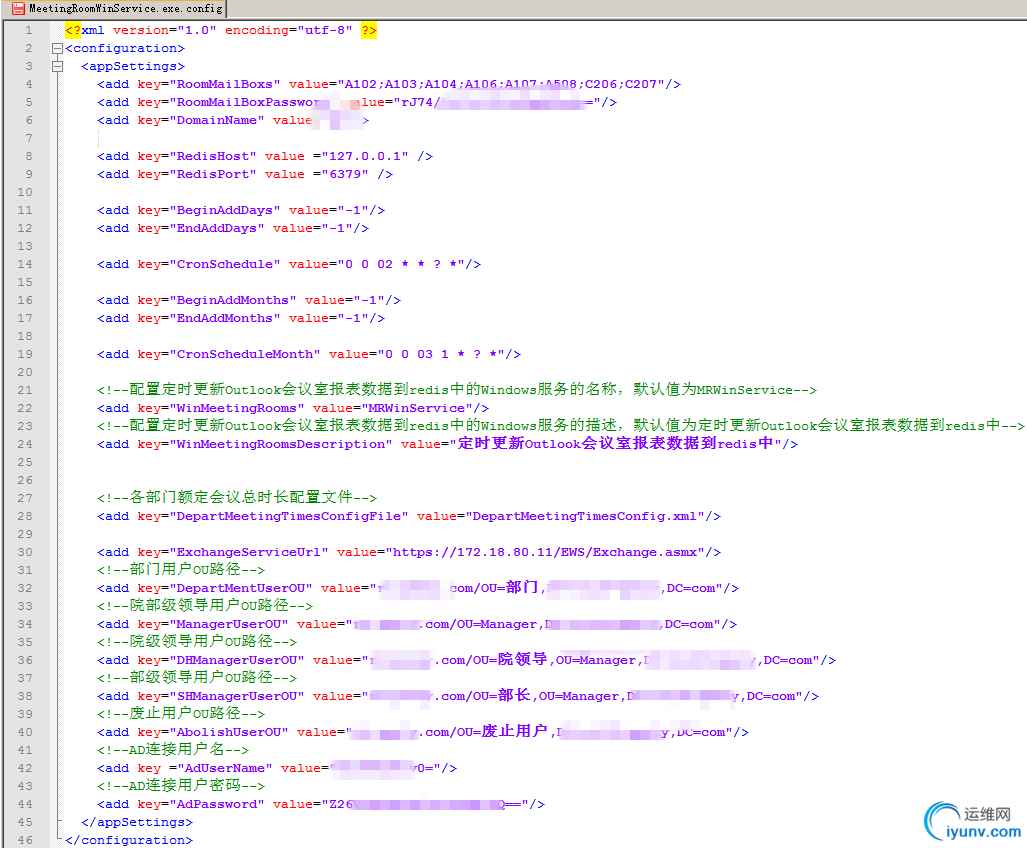Click the RoomMailBoxPassword key line
Screen dimensions: 1027x848
point(357,102)
